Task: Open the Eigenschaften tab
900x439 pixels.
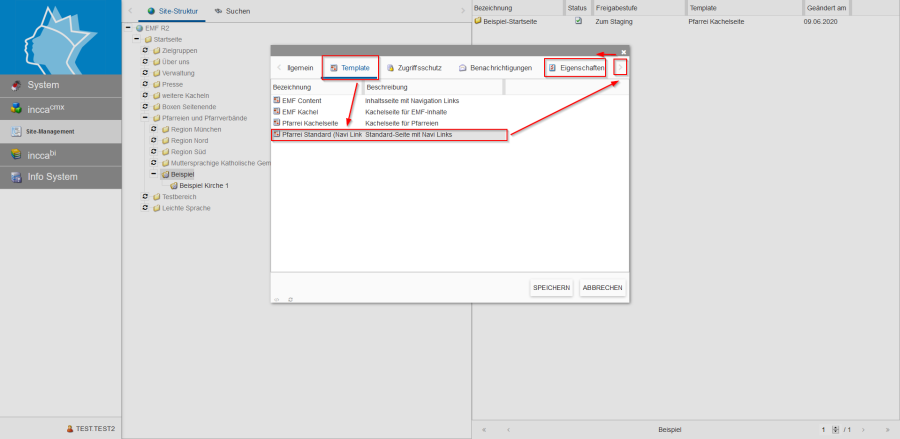Action: 576,68
